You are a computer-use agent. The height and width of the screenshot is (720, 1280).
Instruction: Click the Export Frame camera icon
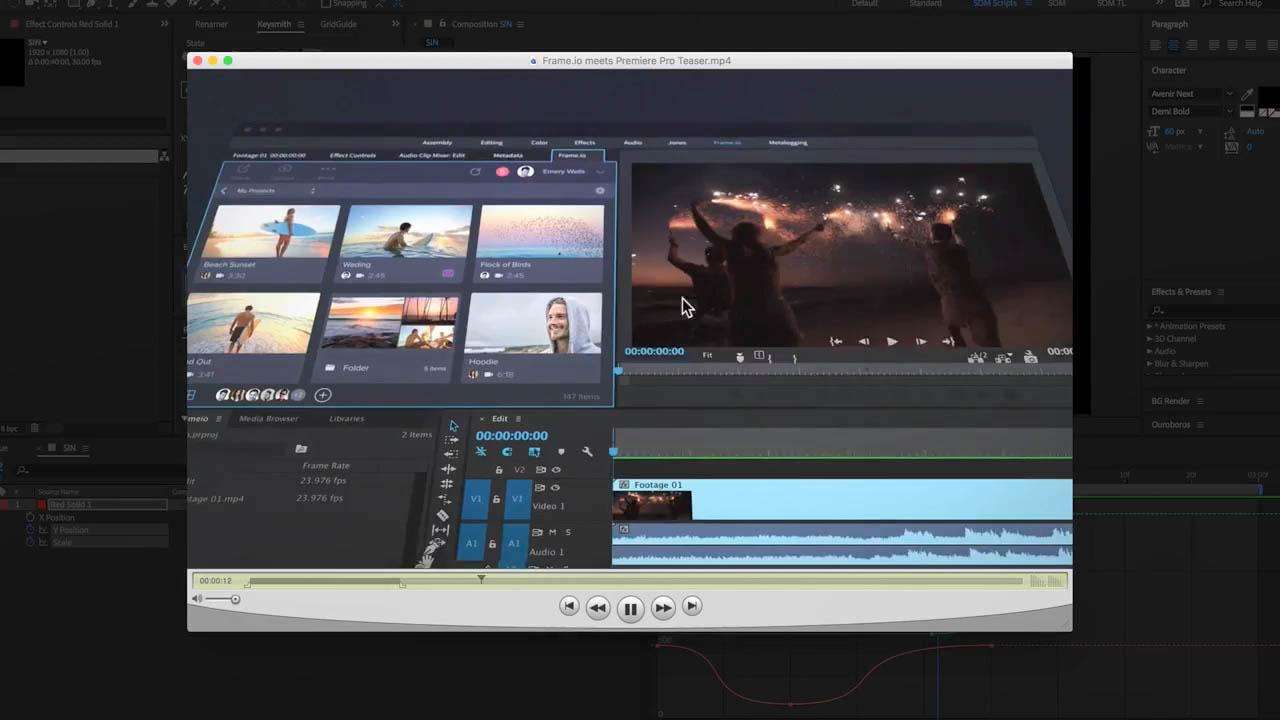tap(1029, 356)
